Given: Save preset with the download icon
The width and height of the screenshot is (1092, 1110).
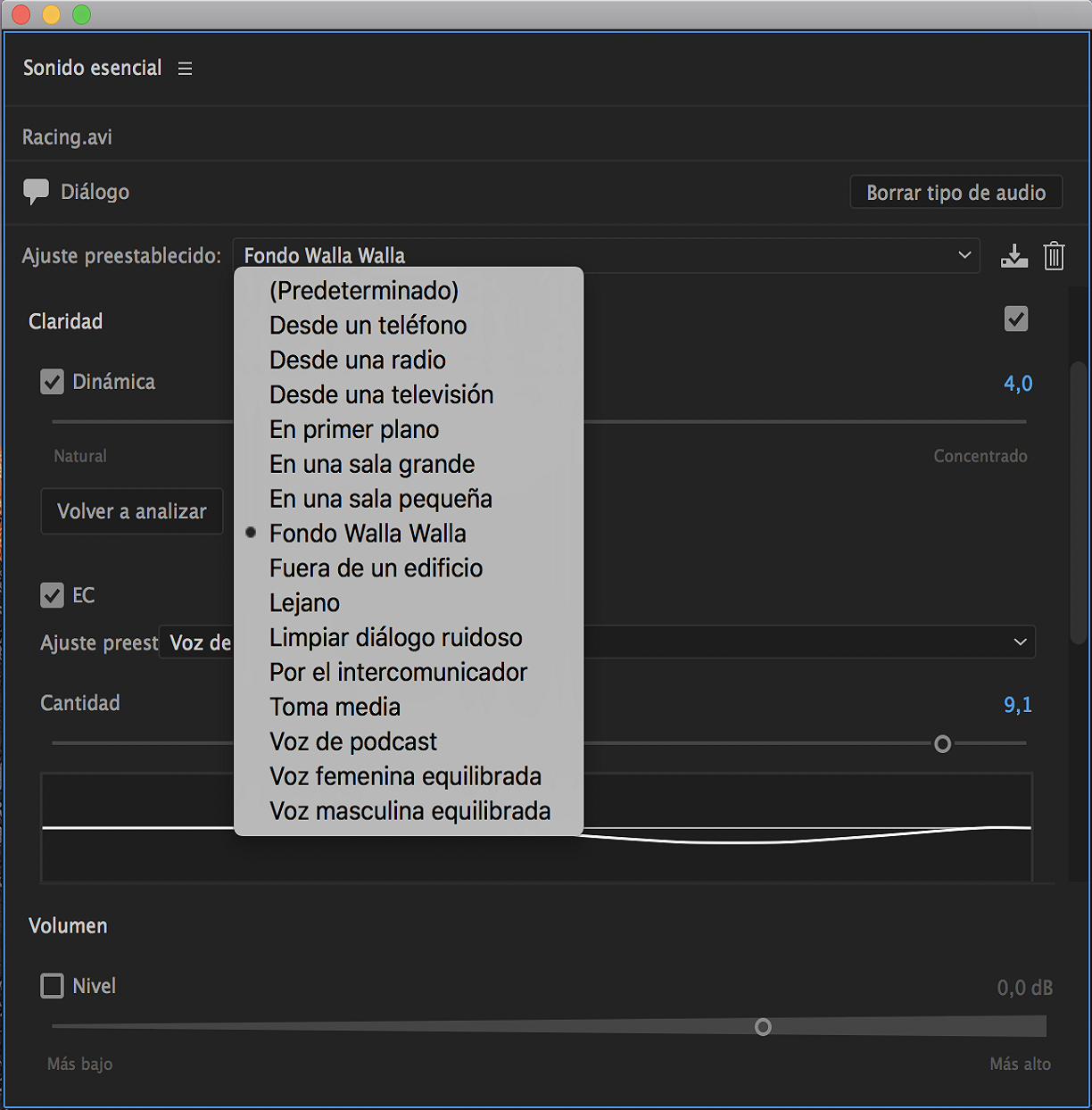Looking at the screenshot, I should (x=1013, y=256).
